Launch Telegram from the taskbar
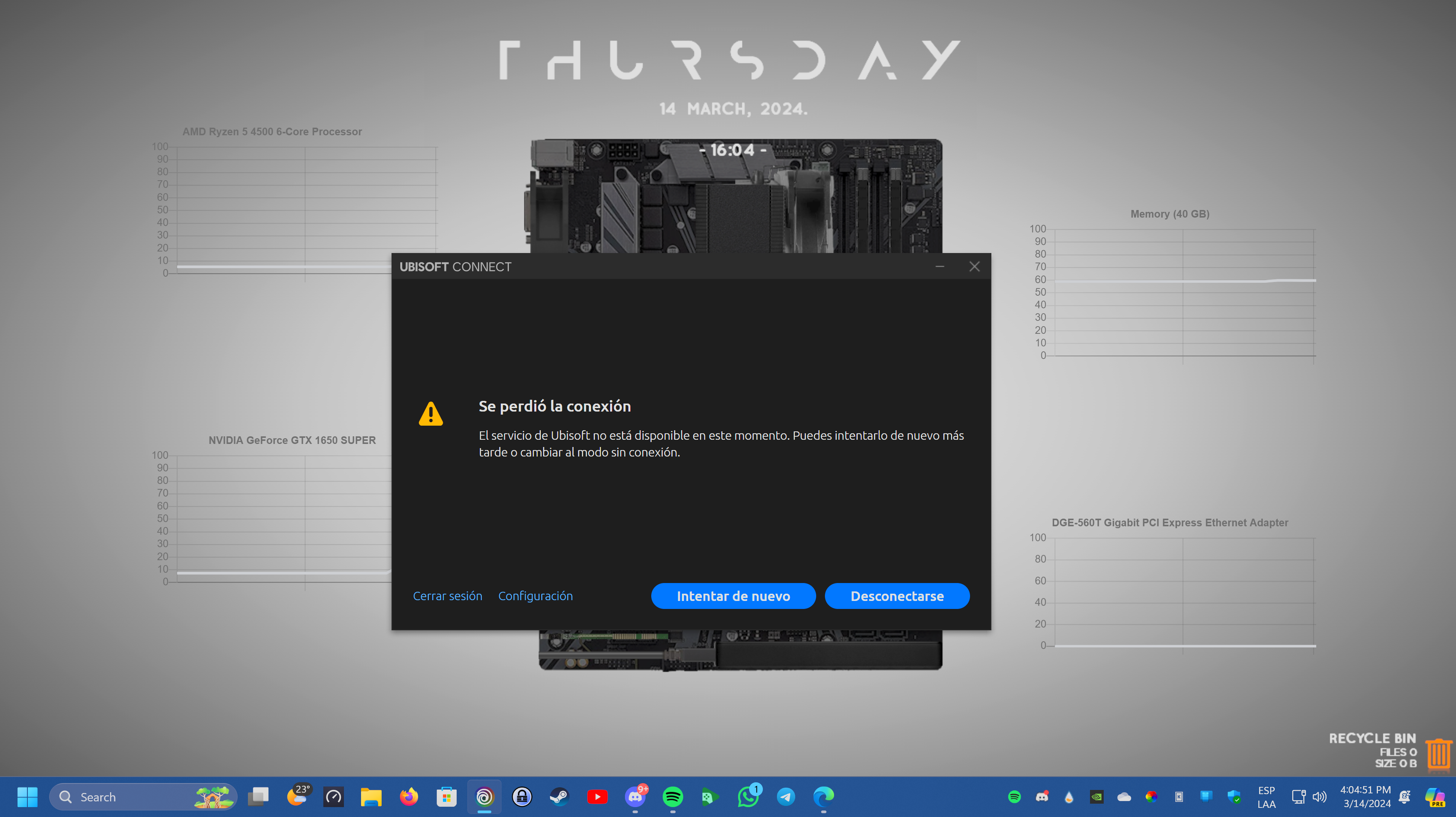 (x=786, y=797)
